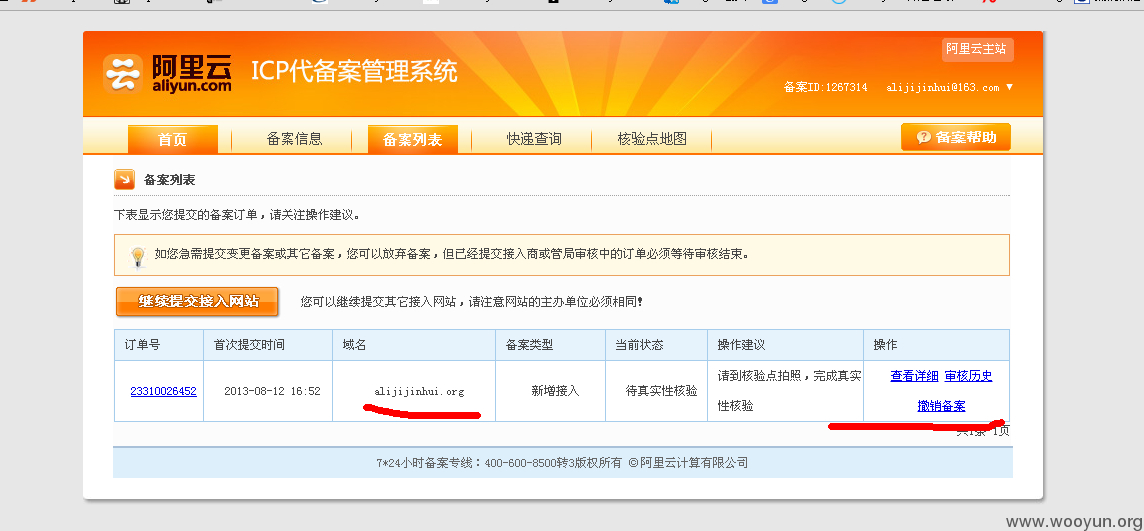Click the 备案ID:1267314 text
Image resolution: width=1144 pixels, height=531 pixels.
[825, 88]
